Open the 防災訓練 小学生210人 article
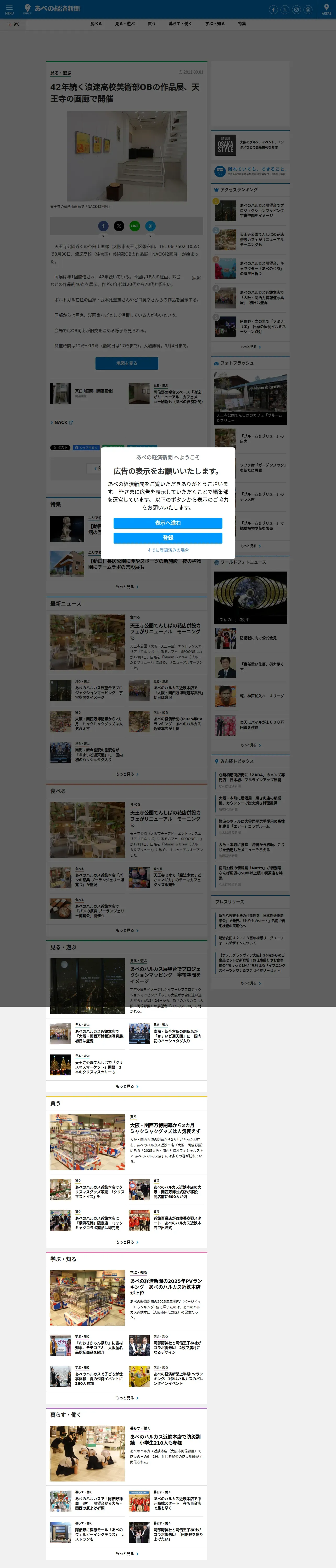Viewport: 336px width, 1568px height. point(127,1454)
